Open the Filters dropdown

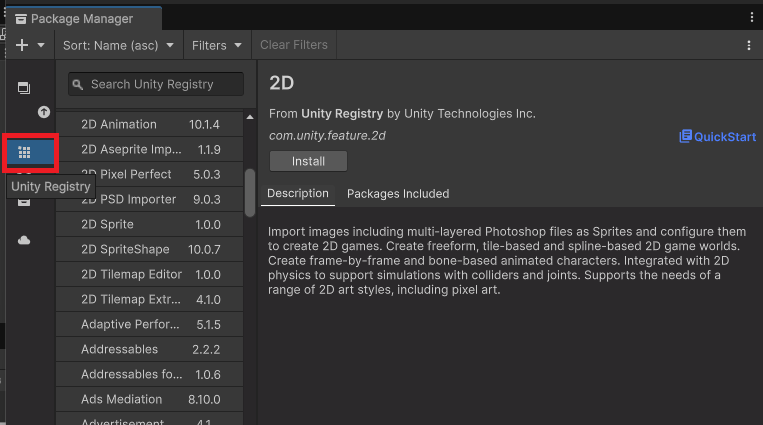tap(217, 45)
